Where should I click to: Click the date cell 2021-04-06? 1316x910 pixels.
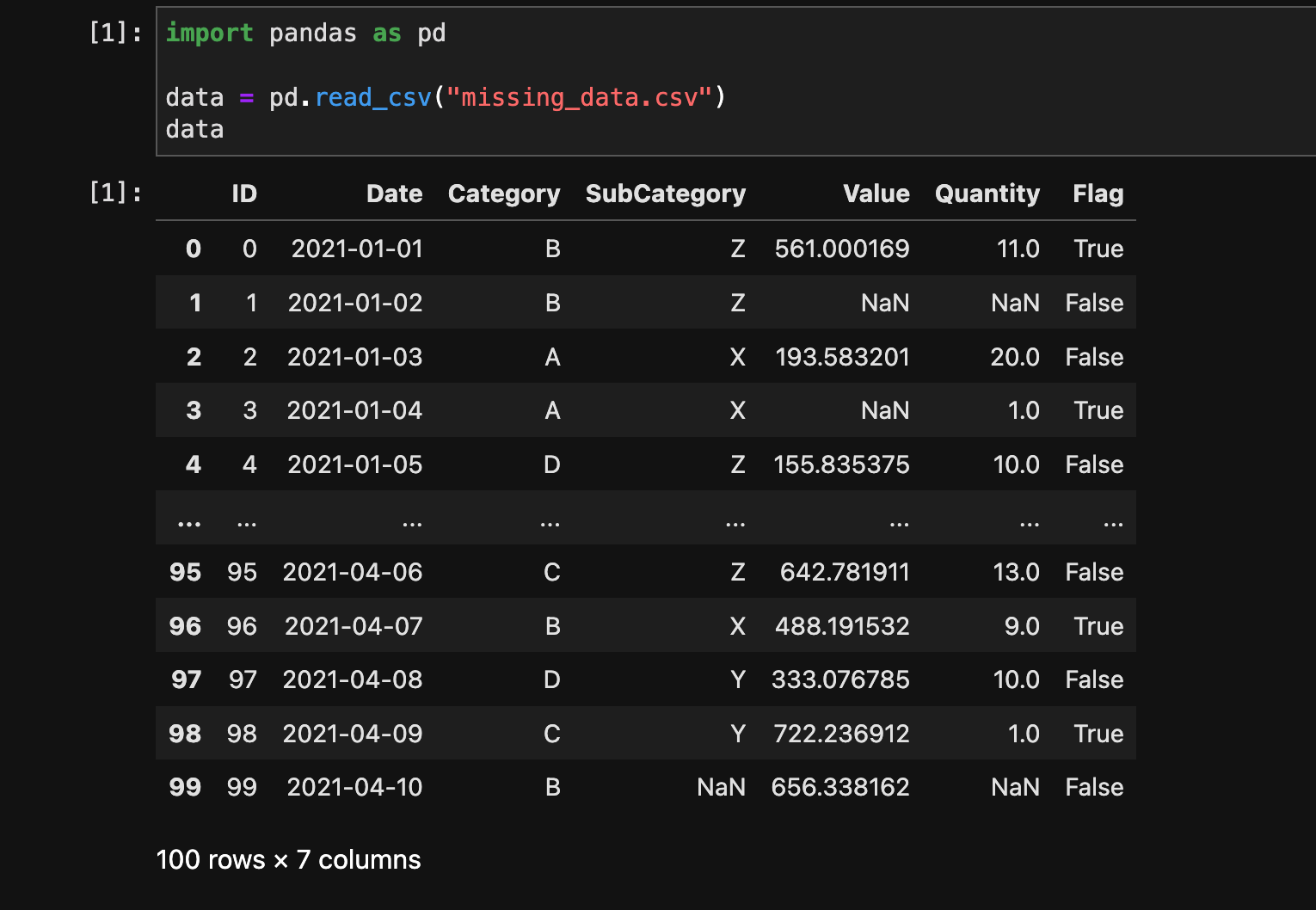click(353, 572)
